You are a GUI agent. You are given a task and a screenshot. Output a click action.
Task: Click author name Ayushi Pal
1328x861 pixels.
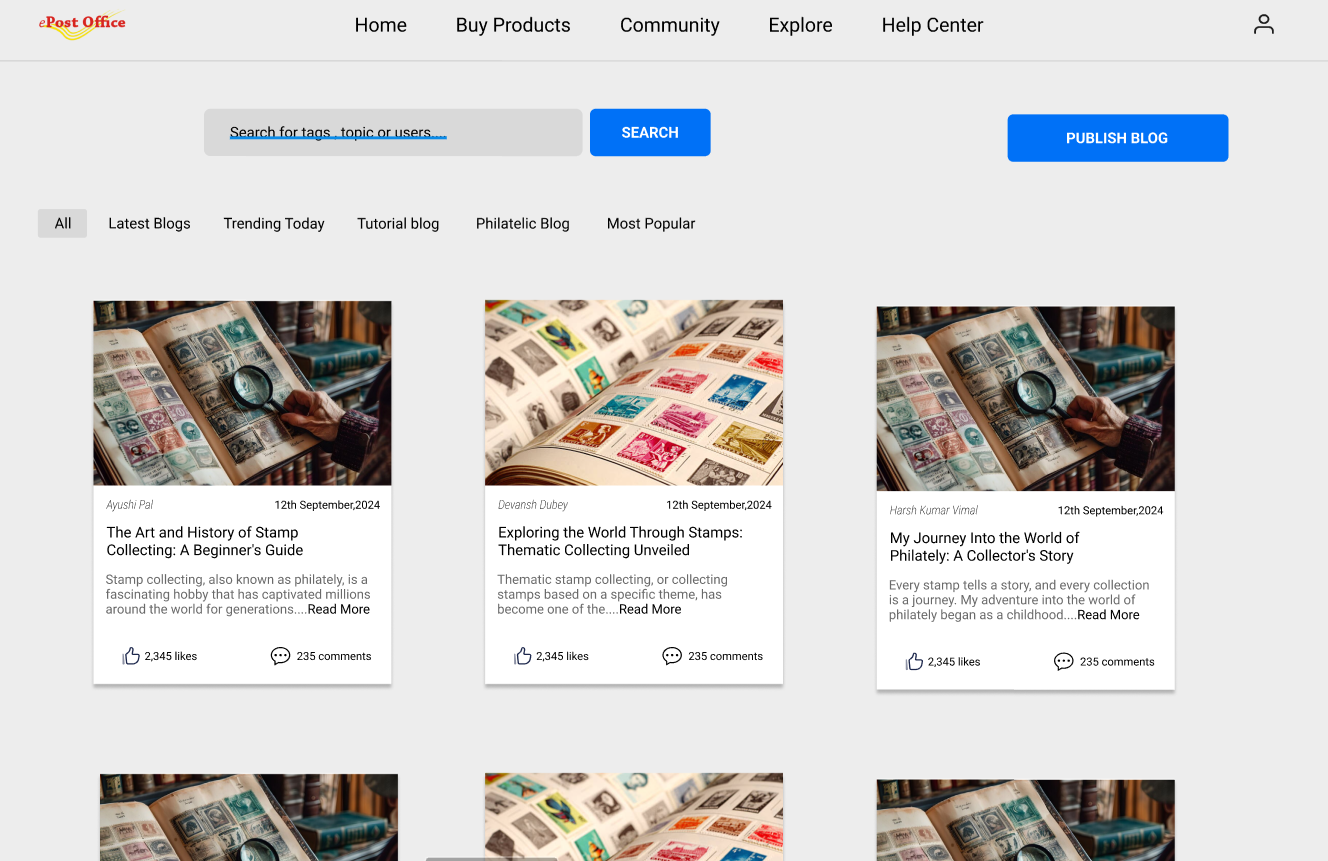pos(130,505)
